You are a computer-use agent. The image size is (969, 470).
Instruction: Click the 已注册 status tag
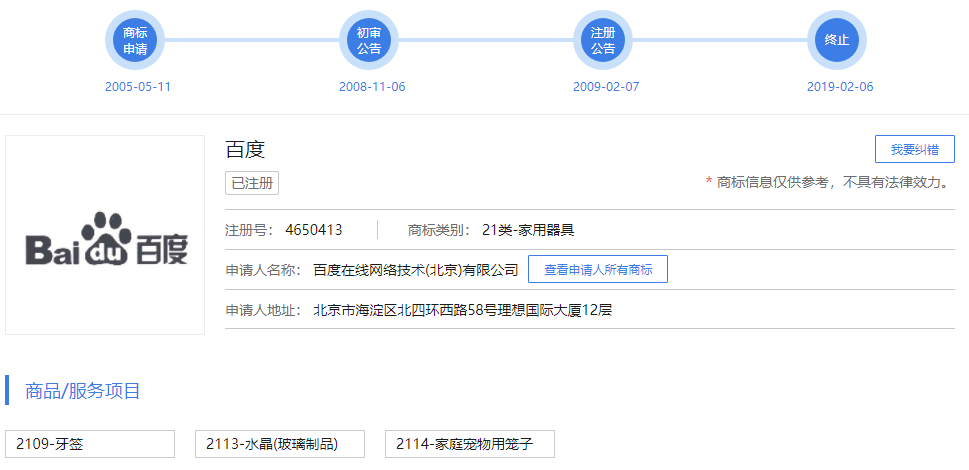[x=252, y=183]
